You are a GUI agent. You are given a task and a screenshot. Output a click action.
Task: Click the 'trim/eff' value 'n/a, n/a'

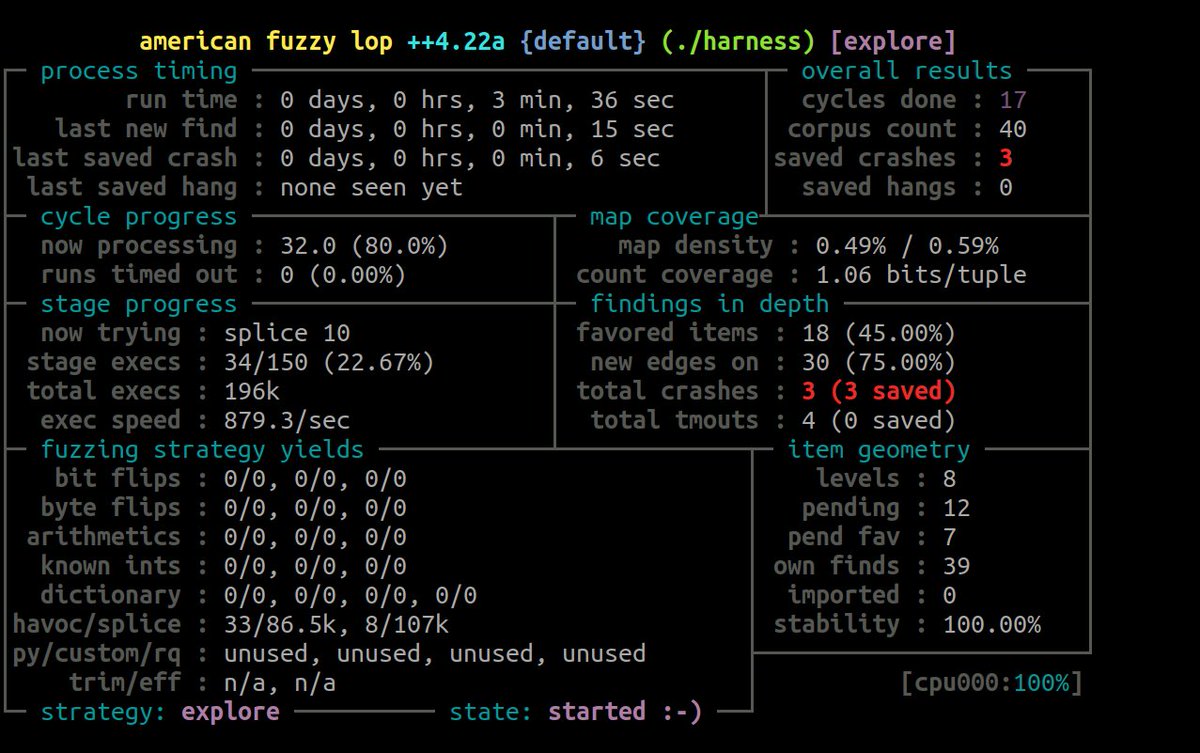coord(280,683)
